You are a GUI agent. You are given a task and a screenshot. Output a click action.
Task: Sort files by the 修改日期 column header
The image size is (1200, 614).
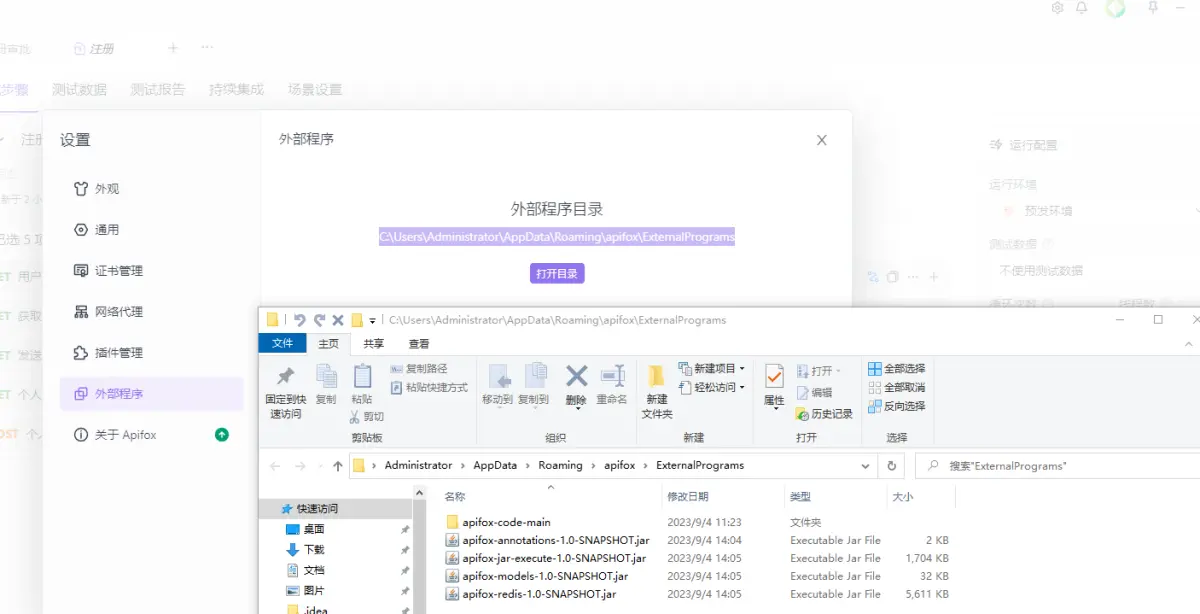tap(688, 496)
